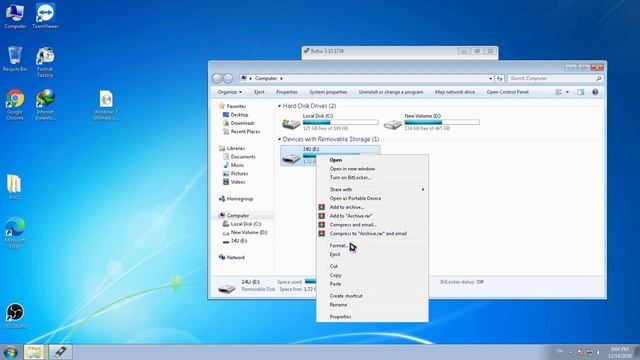This screenshot has height=360, width=640.
Task: Choose Eject in the context menu
Action: 372,254
